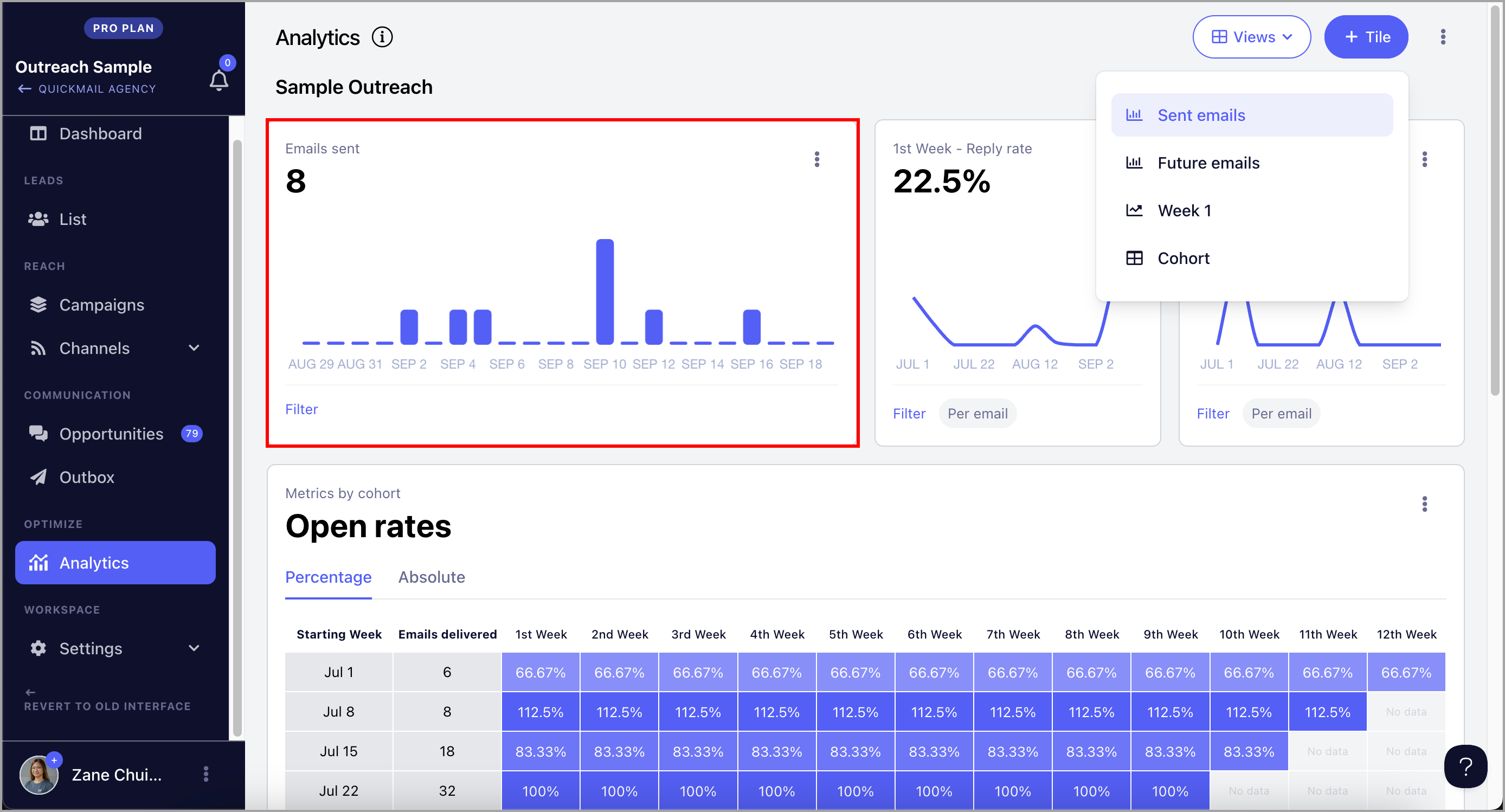This screenshot has height=812, width=1505.
Task: Go to Quickmail Agency link
Action: click(x=97, y=89)
